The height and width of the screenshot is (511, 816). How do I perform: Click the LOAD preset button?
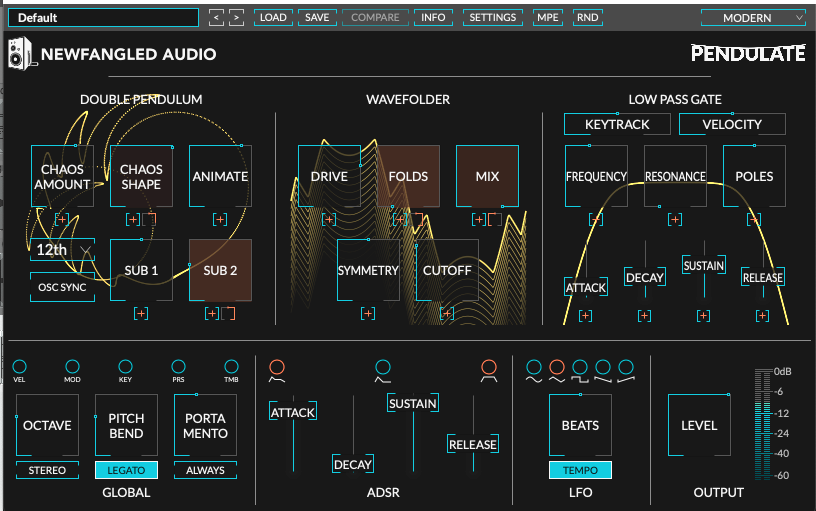click(x=272, y=17)
